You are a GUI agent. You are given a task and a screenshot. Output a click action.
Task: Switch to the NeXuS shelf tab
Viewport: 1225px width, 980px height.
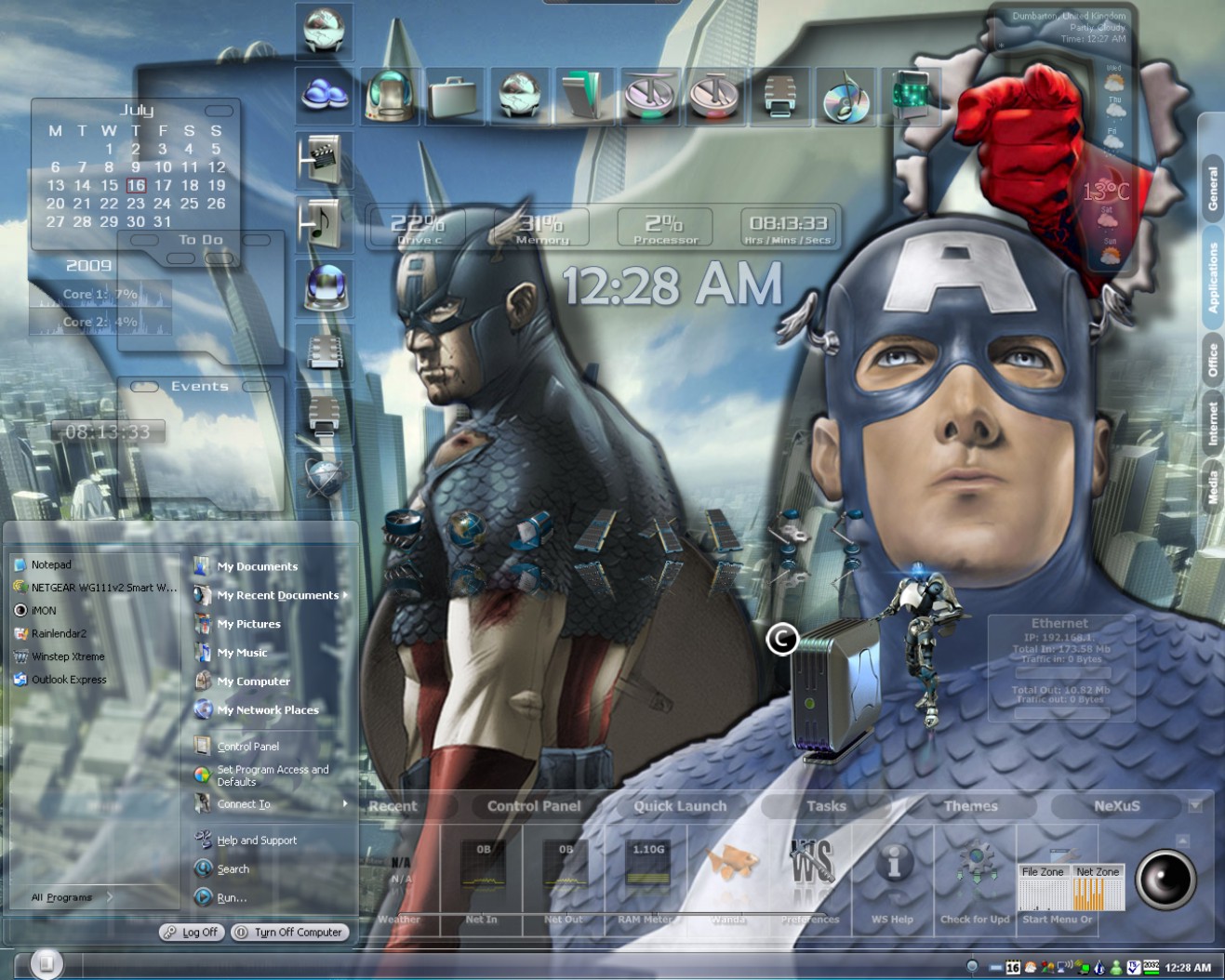[x=1117, y=806]
